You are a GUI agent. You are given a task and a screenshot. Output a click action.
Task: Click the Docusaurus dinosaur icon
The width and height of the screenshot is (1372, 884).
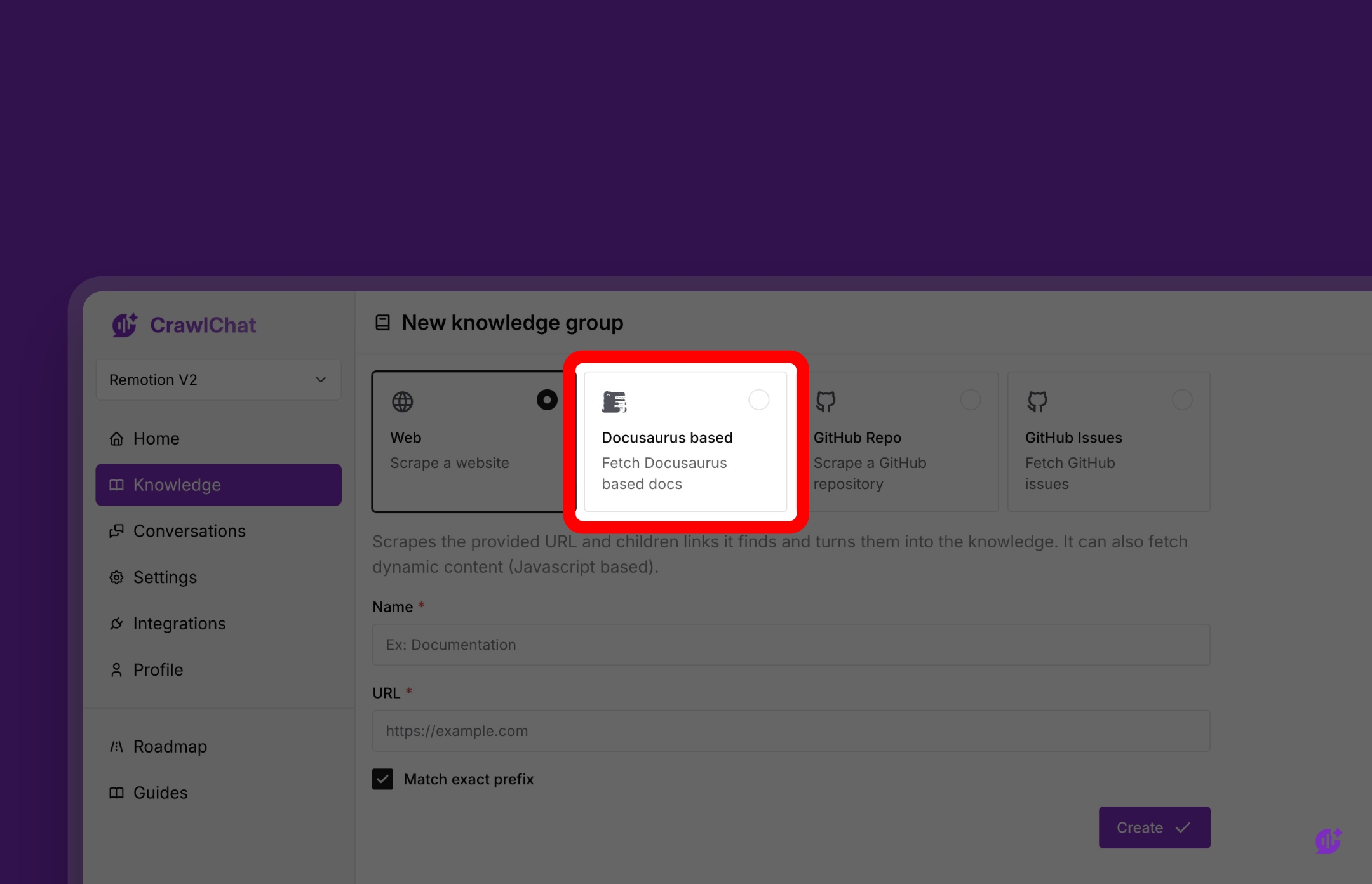614,402
